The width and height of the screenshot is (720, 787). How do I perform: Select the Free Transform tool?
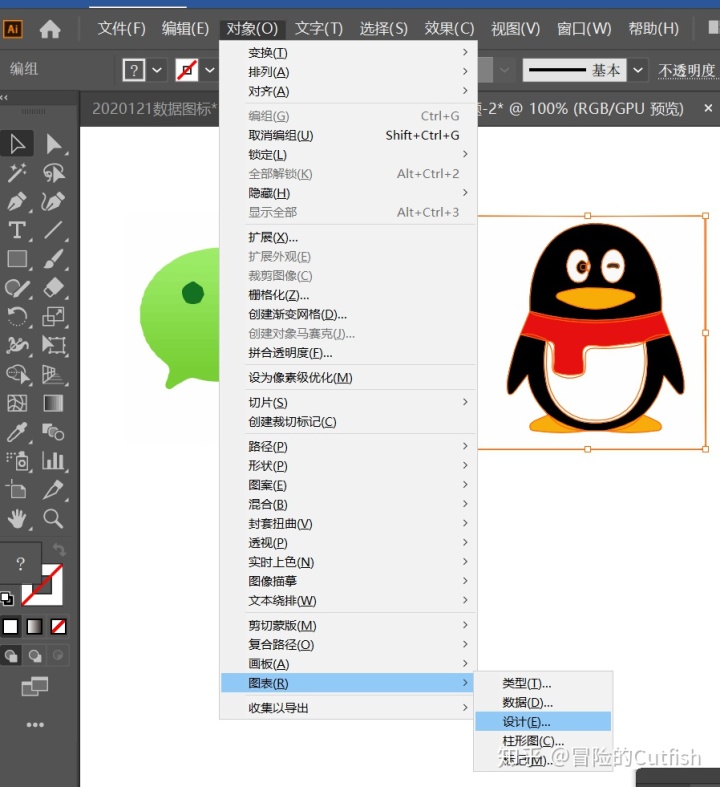pos(53,345)
